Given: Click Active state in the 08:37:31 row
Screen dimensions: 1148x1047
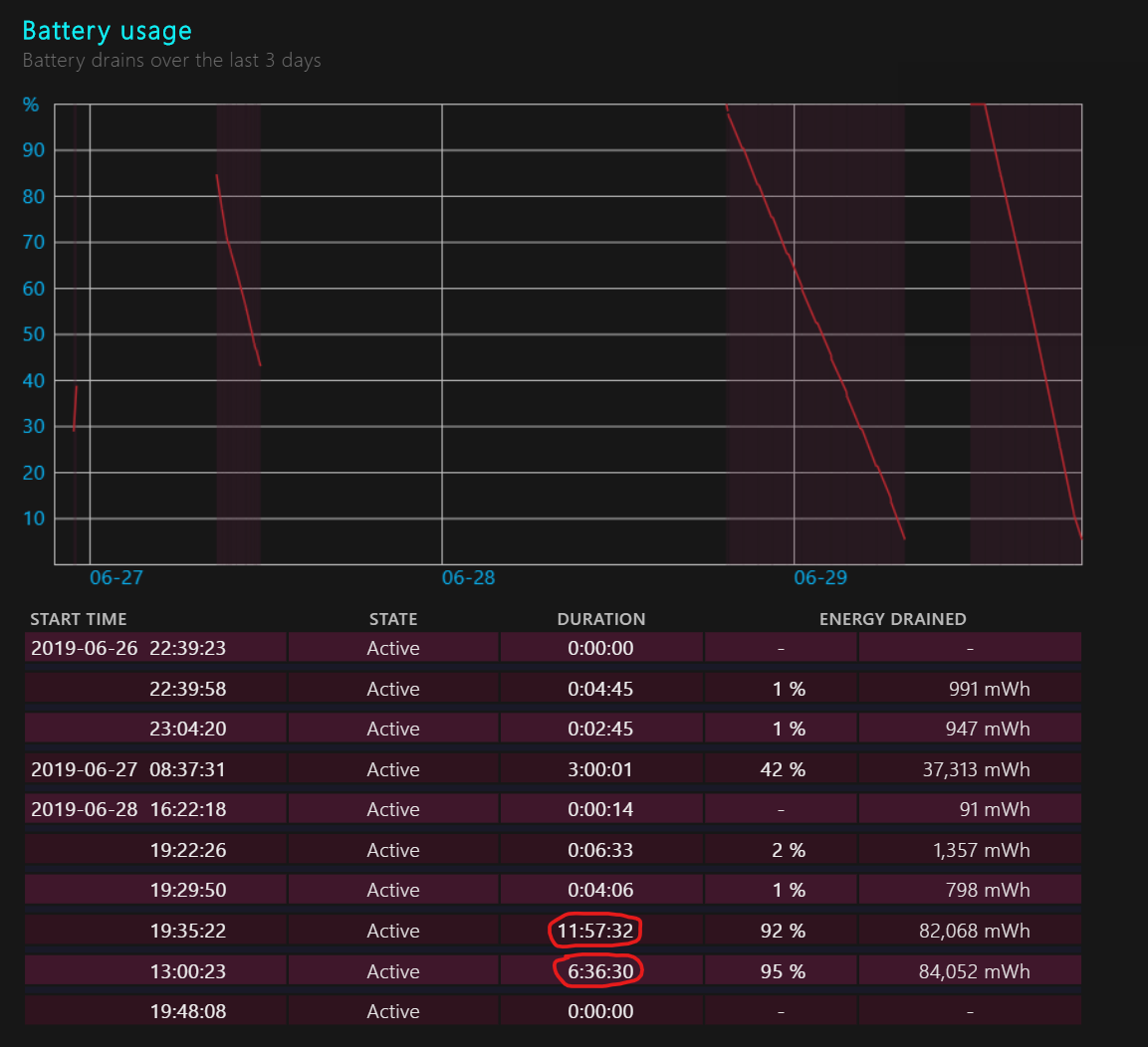Looking at the screenshot, I should point(393,769).
